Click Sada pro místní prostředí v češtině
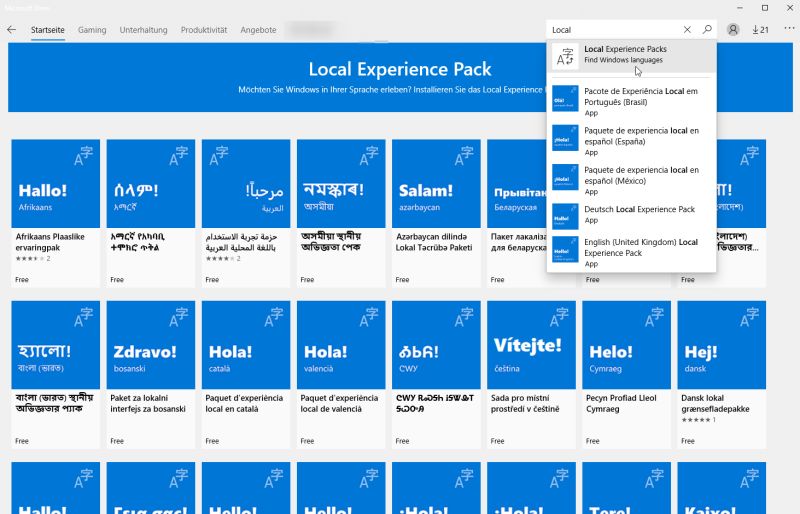The image size is (800, 514). pos(525,403)
